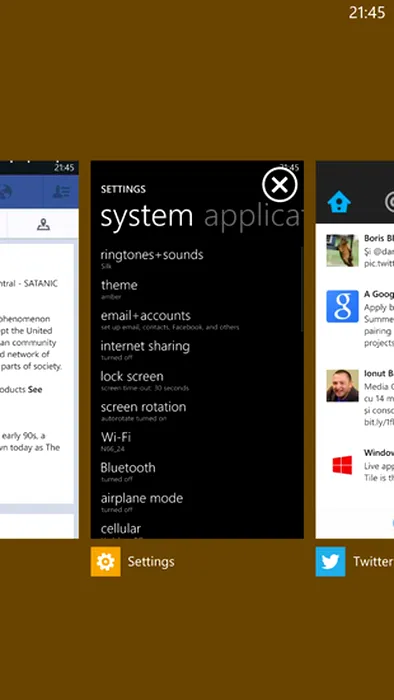
Task: Select the Twitter app label
Action: click(x=373, y=562)
